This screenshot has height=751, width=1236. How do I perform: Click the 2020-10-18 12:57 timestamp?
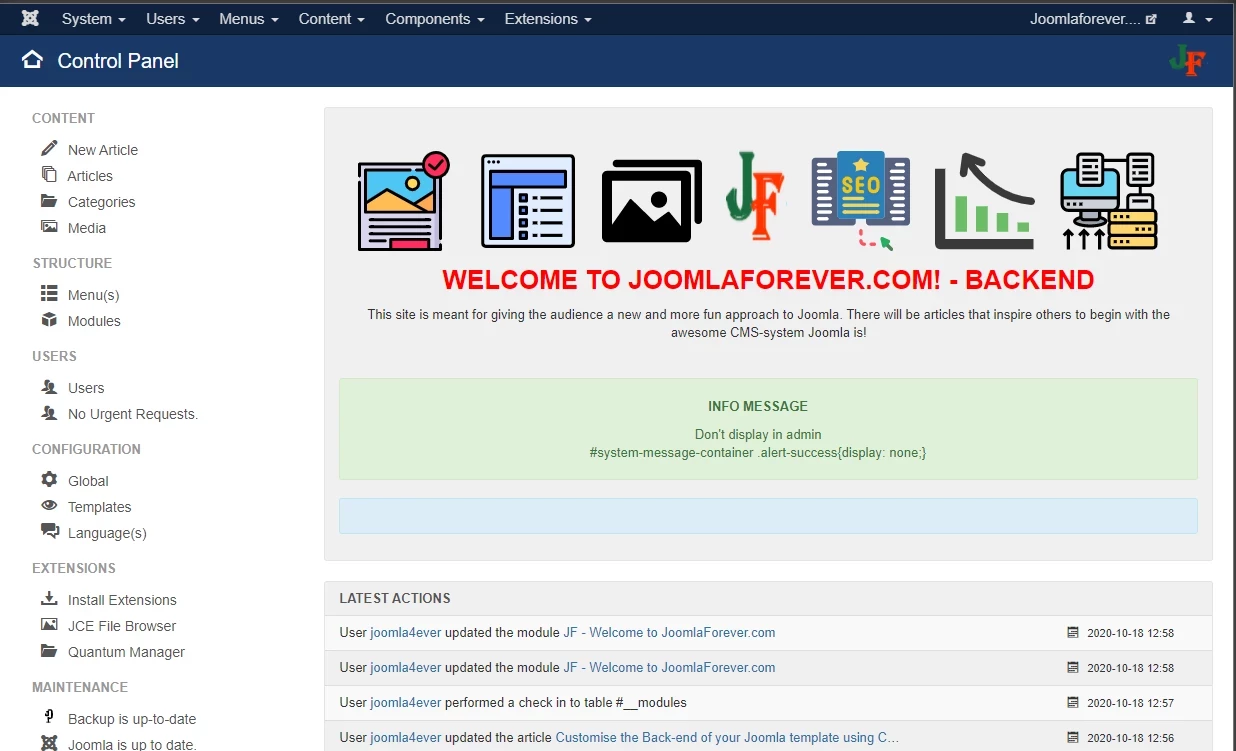[1130, 702]
